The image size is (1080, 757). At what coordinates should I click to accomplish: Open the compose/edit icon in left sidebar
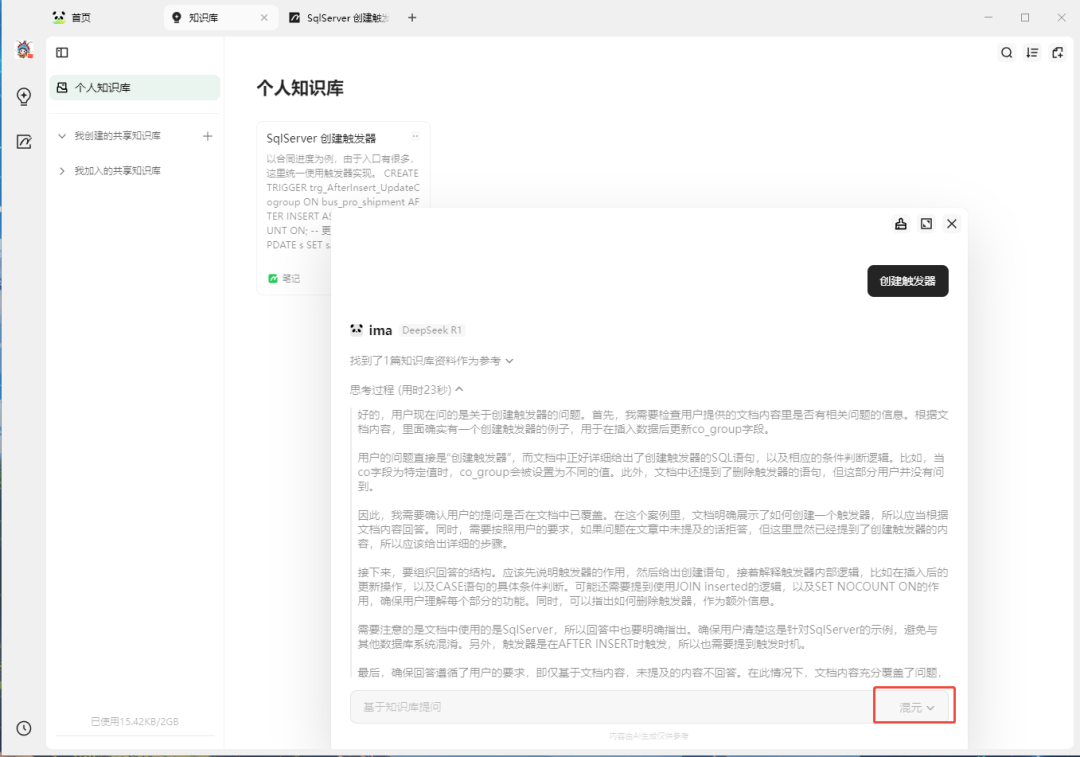pos(24,141)
